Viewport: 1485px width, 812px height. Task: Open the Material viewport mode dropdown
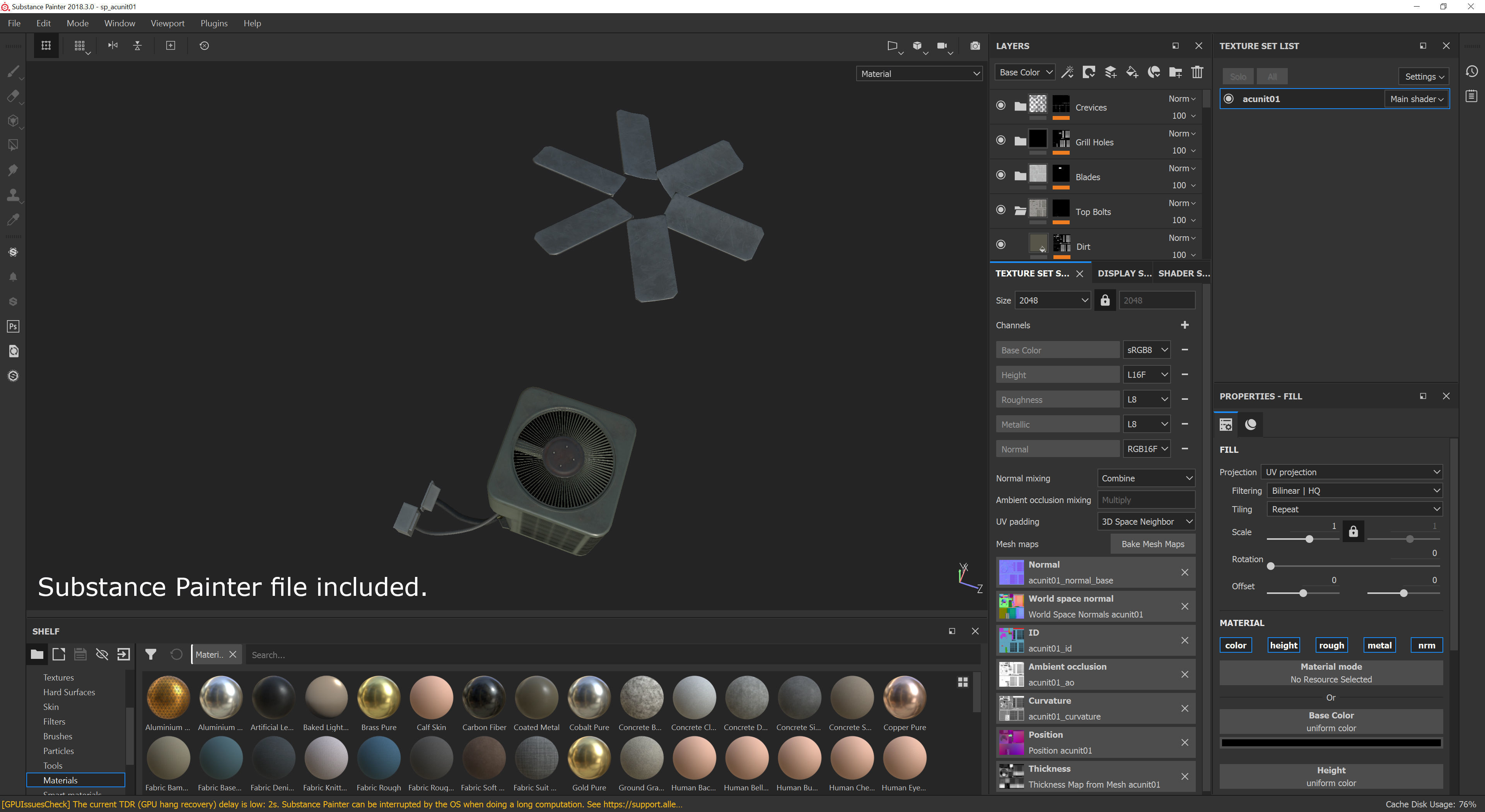tap(919, 74)
